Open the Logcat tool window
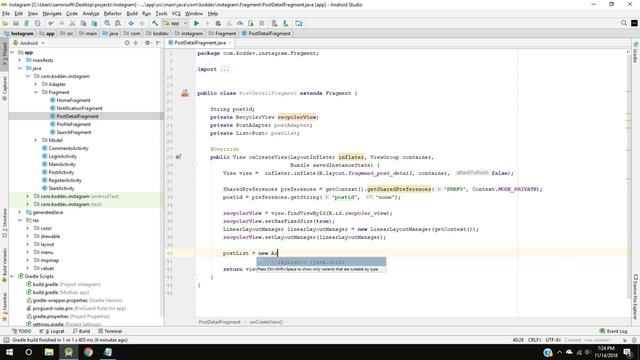The width and height of the screenshot is (640, 360). pyautogui.click(x=52, y=331)
